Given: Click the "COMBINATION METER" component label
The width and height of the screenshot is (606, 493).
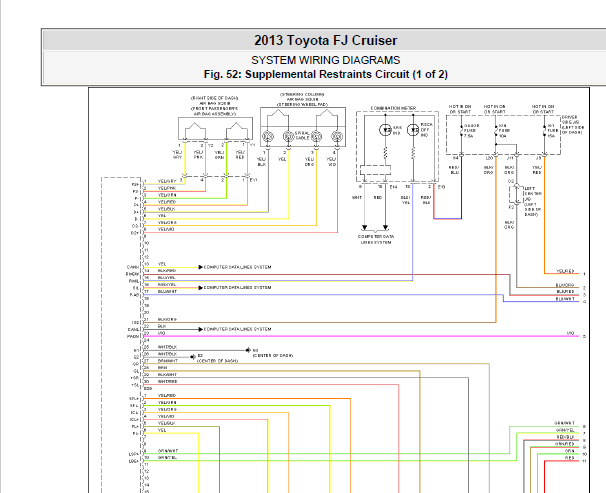Looking at the screenshot, I should (x=393, y=108).
